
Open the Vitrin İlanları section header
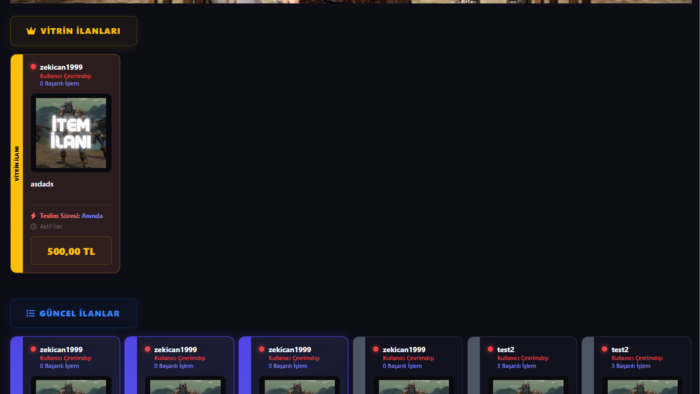tap(74, 31)
